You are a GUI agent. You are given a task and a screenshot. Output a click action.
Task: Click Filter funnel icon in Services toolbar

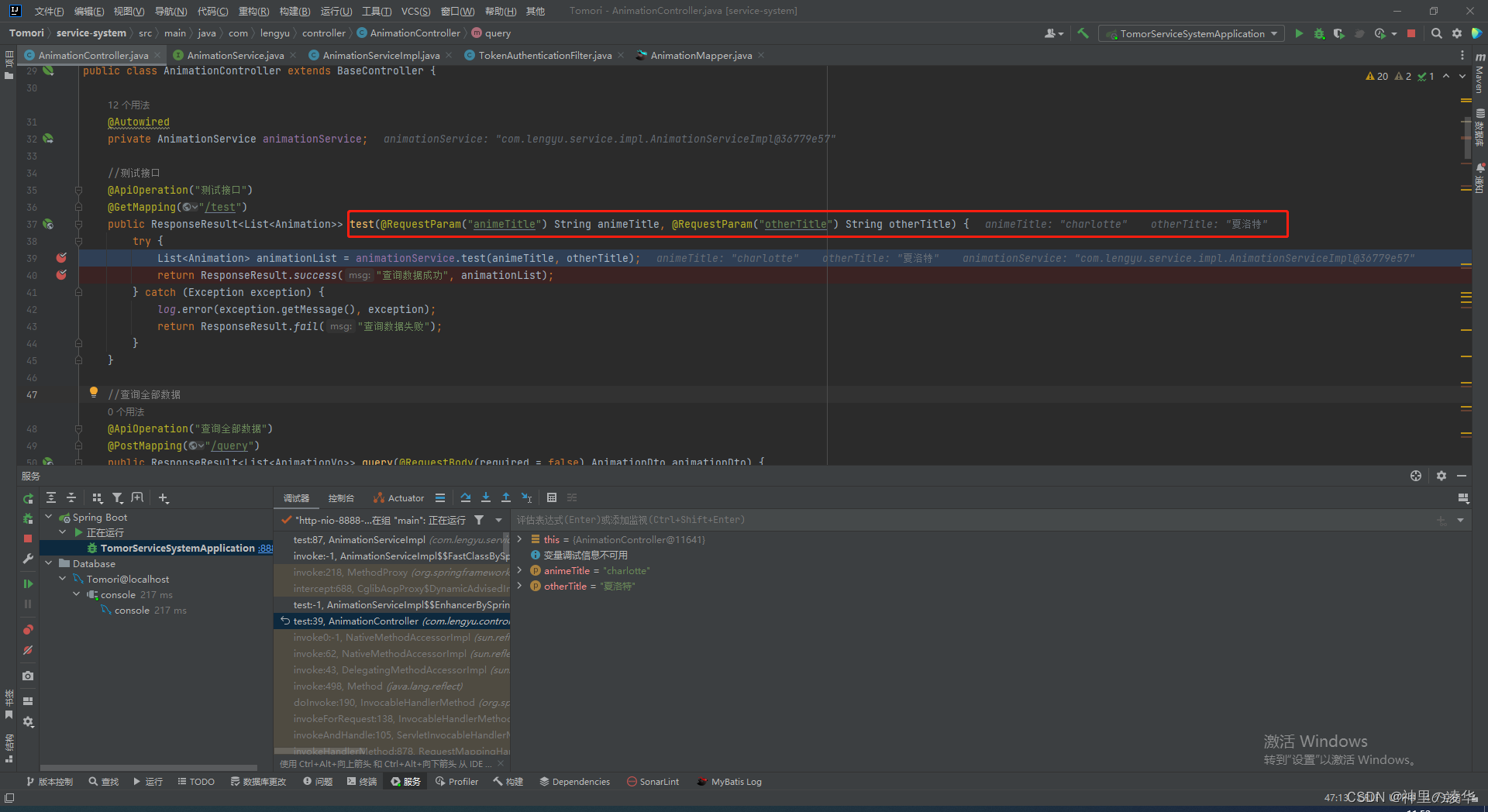click(117, 498)
